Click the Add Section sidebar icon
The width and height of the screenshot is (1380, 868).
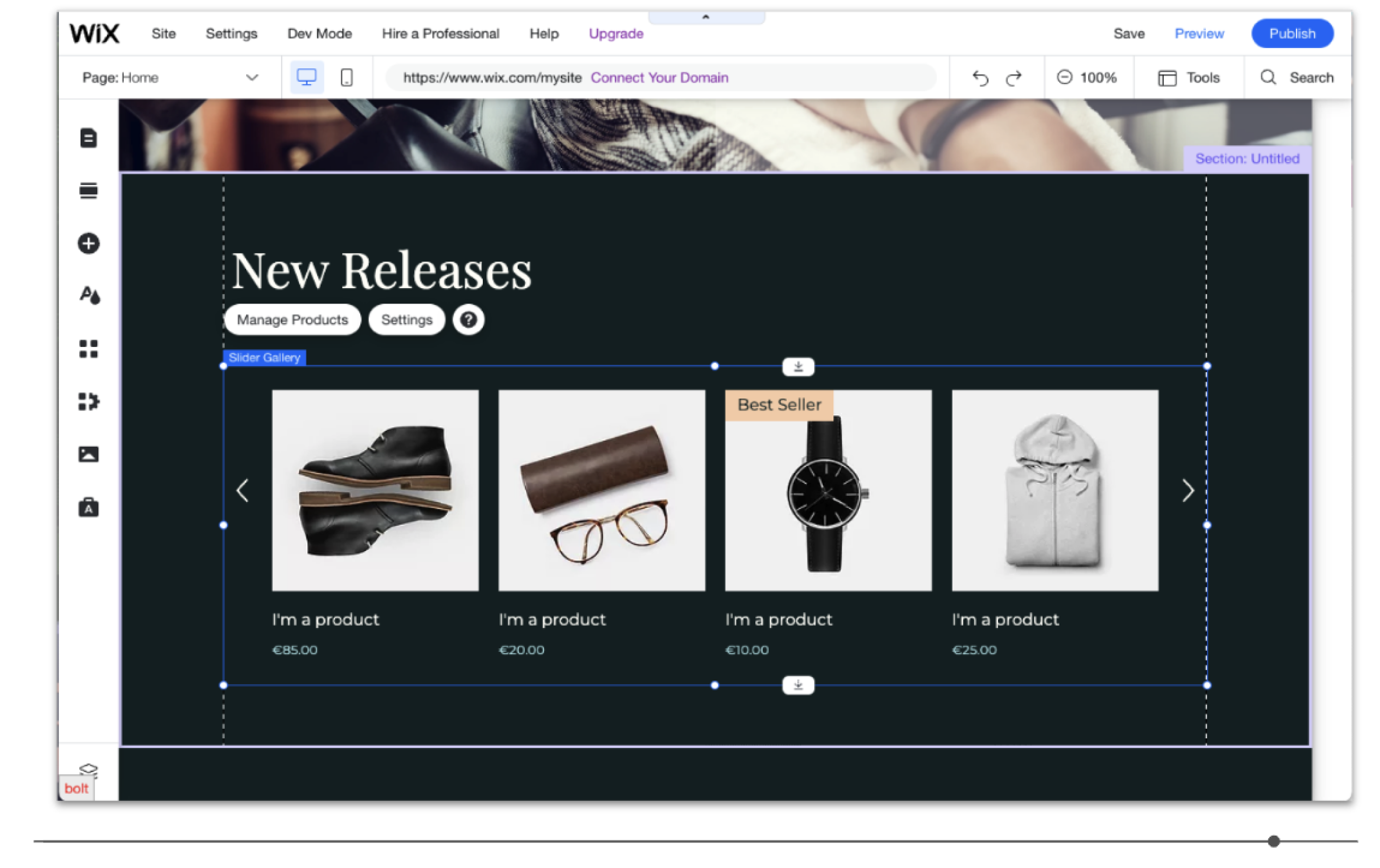click(88, 190)
